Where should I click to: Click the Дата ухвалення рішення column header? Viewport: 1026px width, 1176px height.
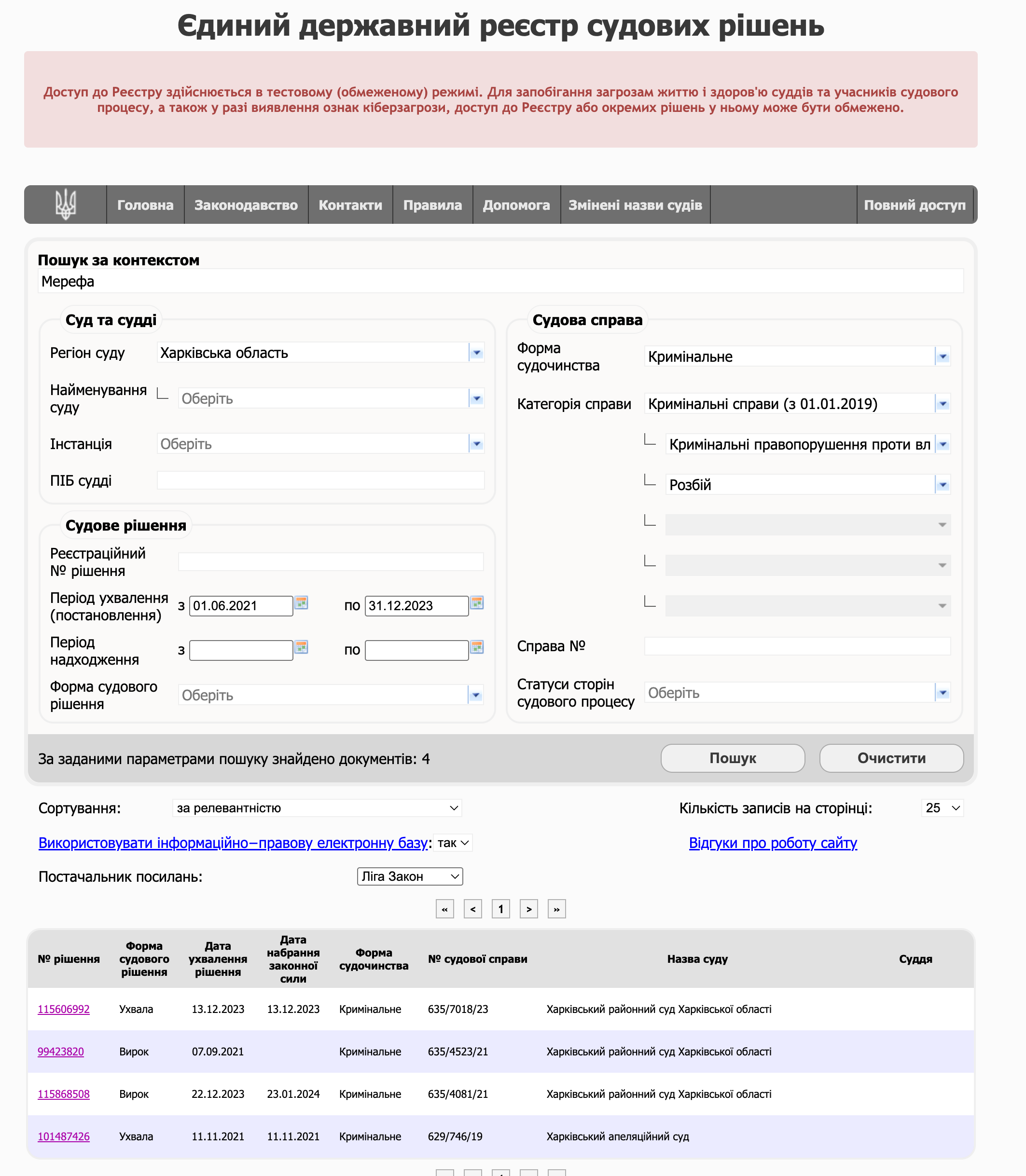pos(218,958)
